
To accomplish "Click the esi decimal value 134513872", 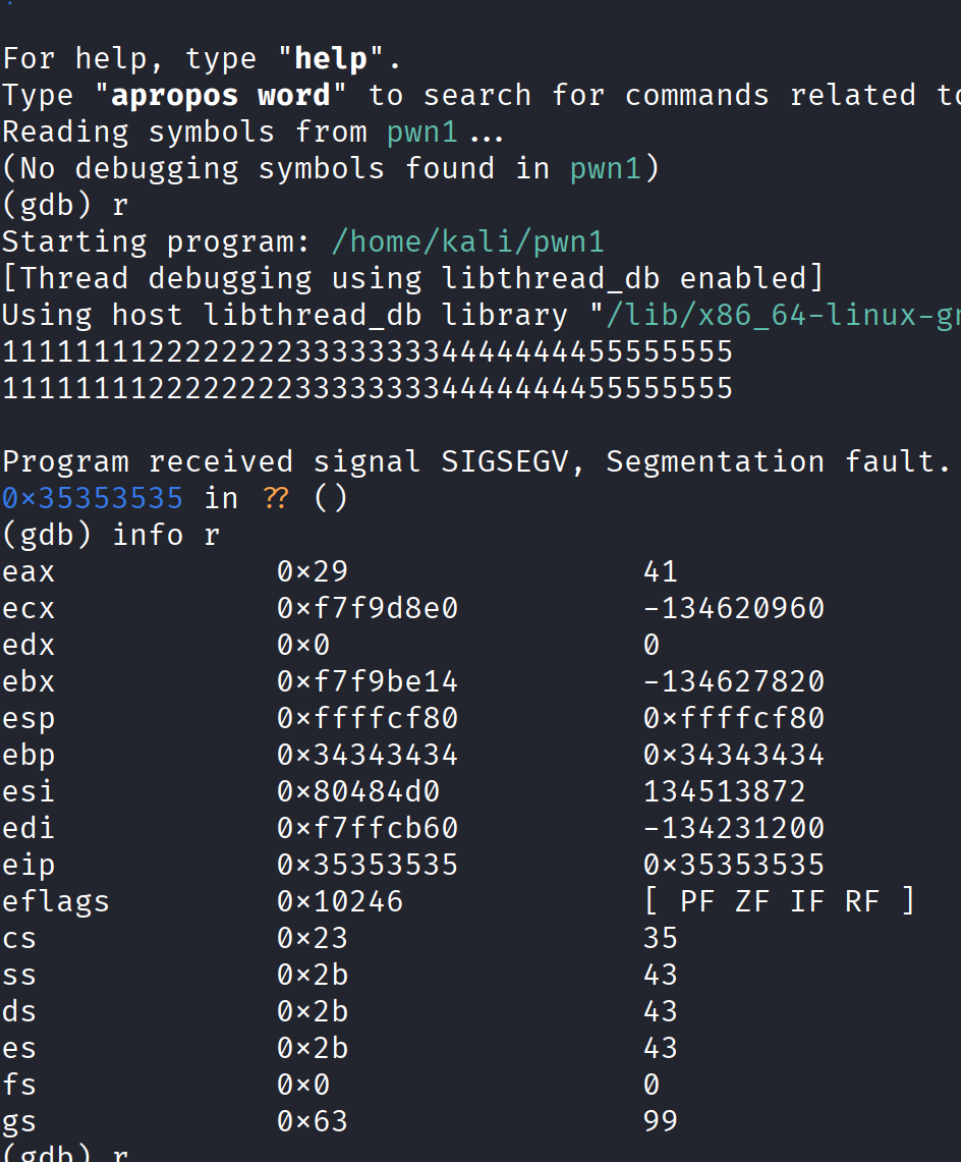I will [x=724, y=791].
